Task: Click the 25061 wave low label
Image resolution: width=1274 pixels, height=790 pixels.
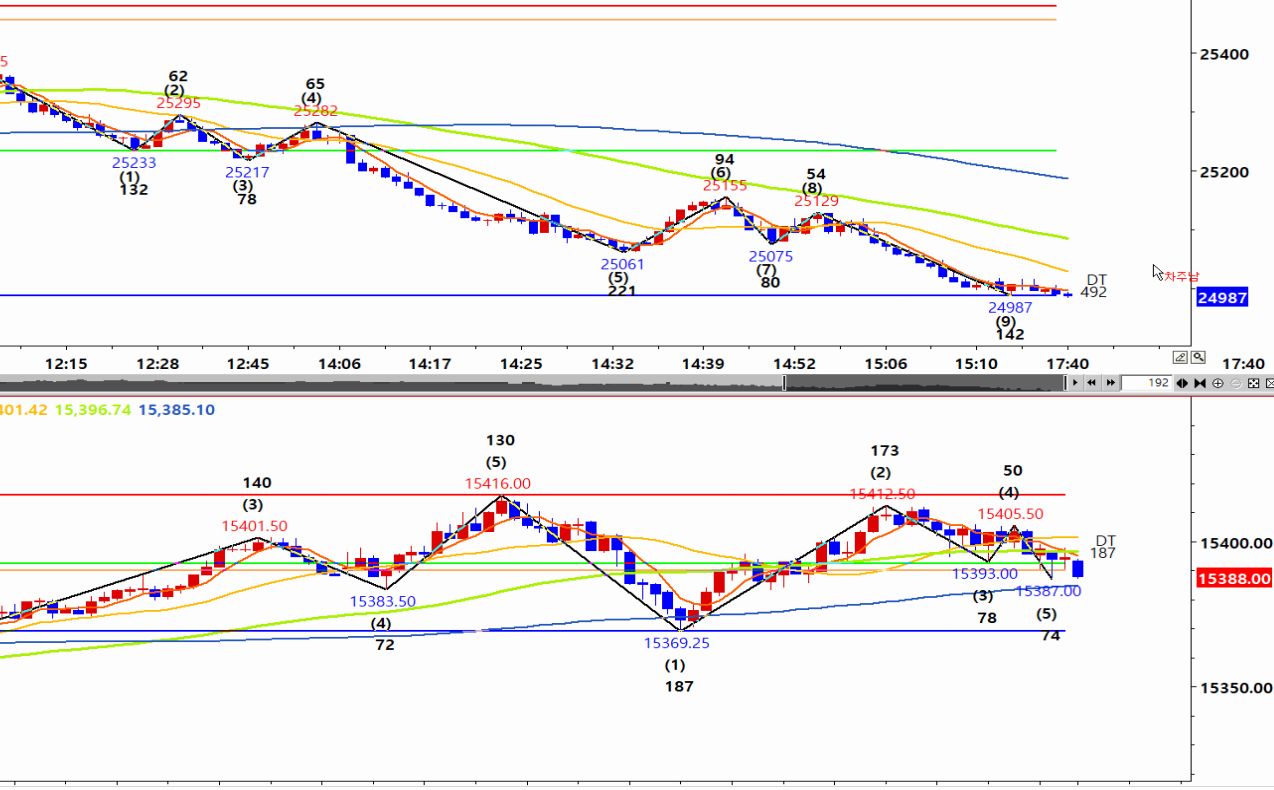Action: pos(622,264)
